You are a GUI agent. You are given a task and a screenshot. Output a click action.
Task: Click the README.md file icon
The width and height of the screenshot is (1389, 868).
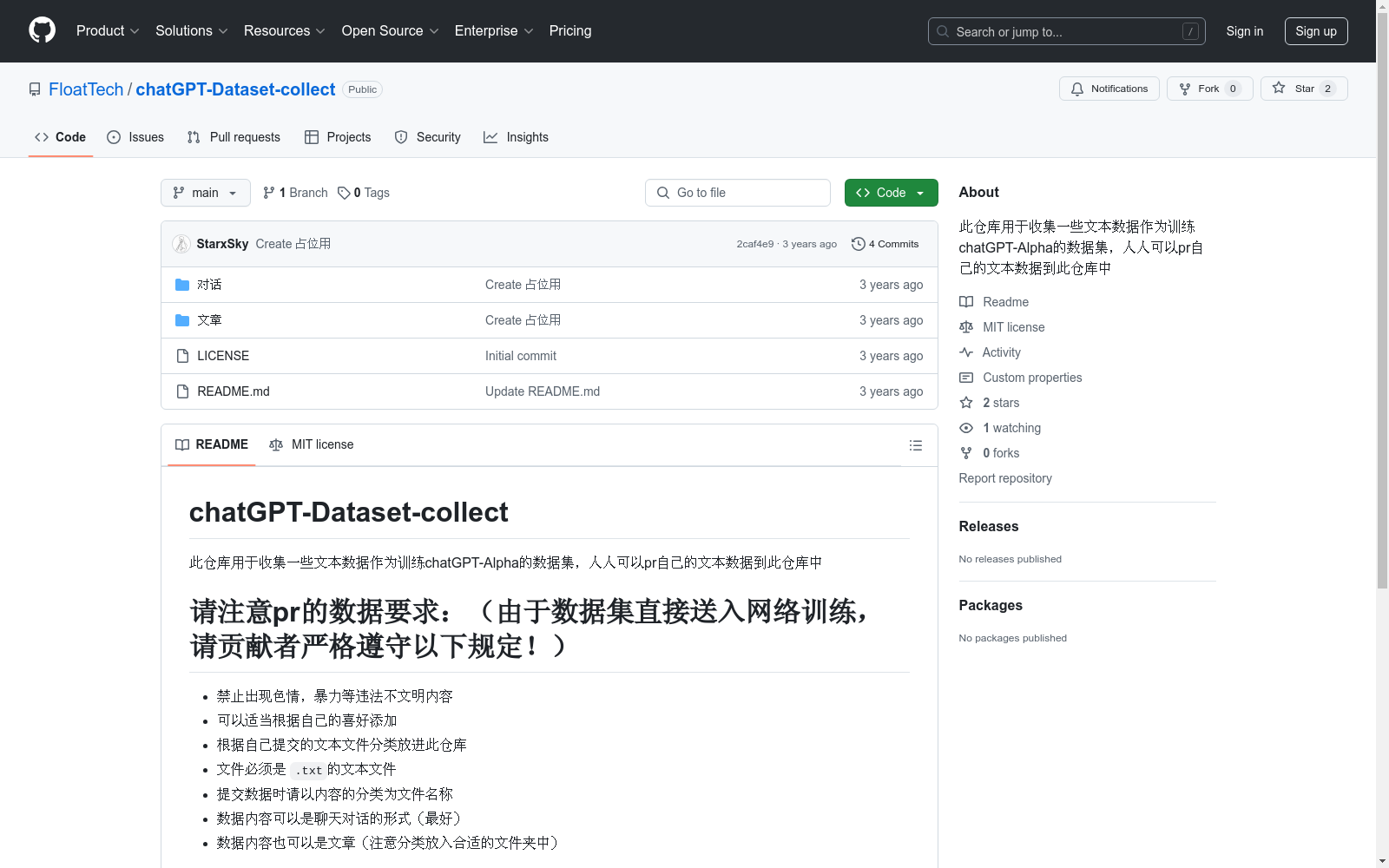(182, 391)
